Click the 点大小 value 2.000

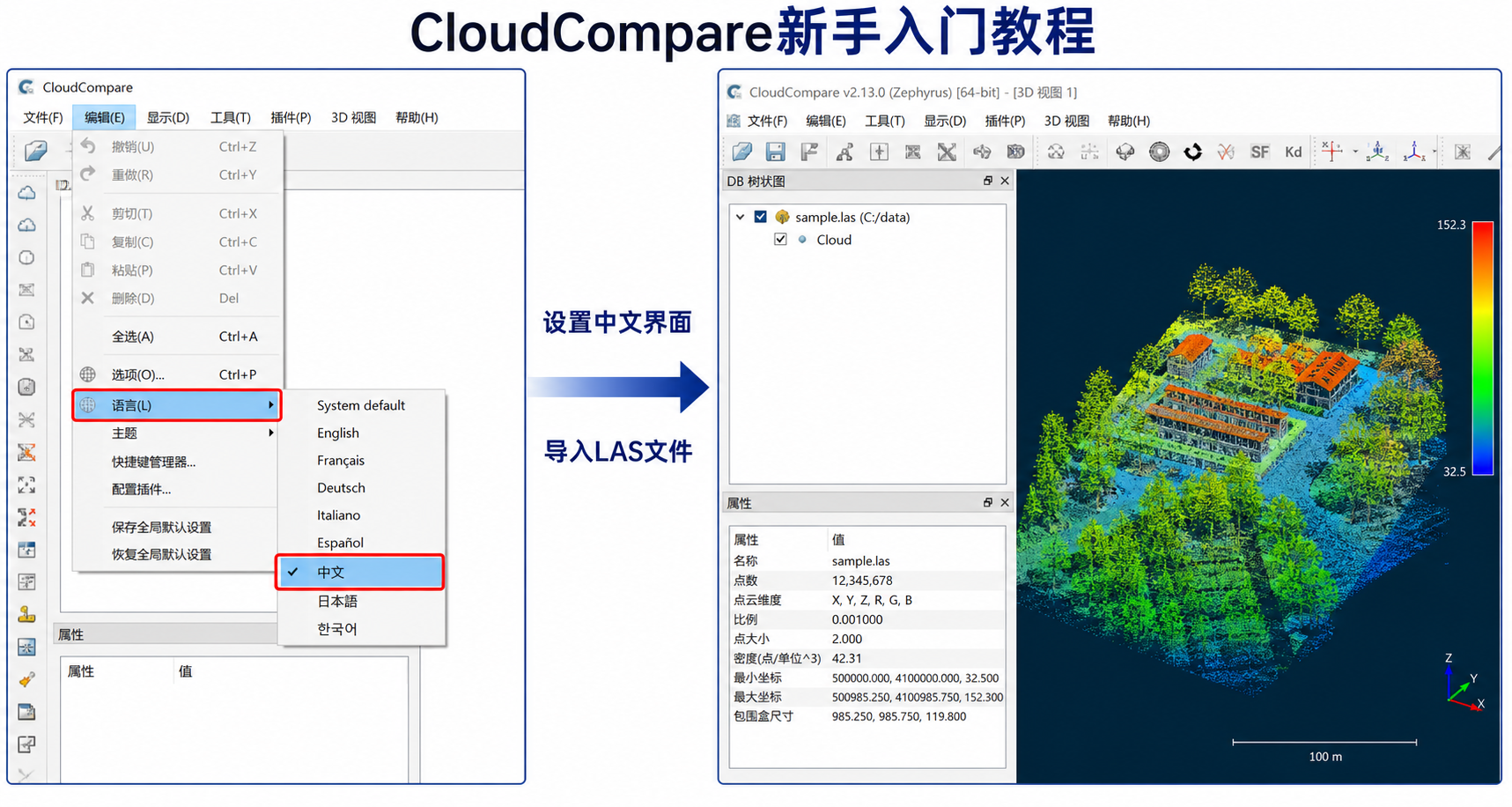click(847, 639)
